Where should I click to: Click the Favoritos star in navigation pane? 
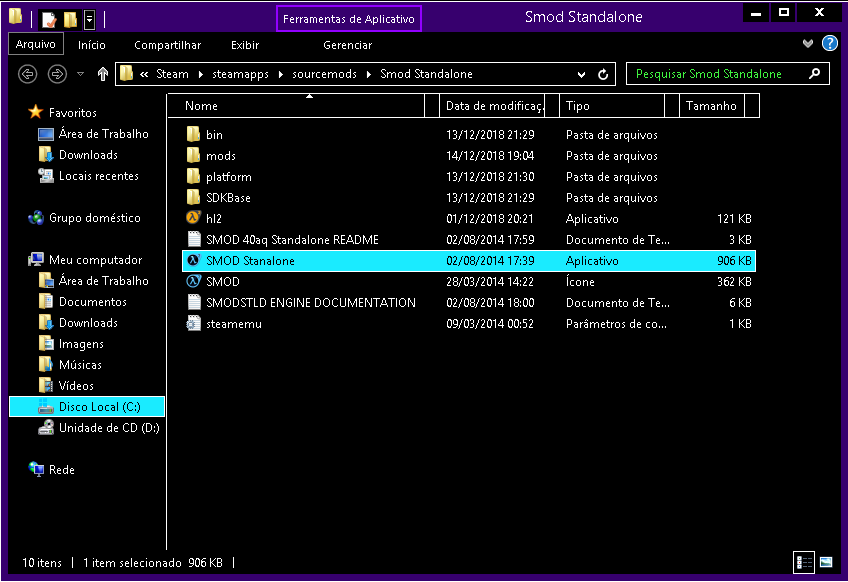point(36,112)
